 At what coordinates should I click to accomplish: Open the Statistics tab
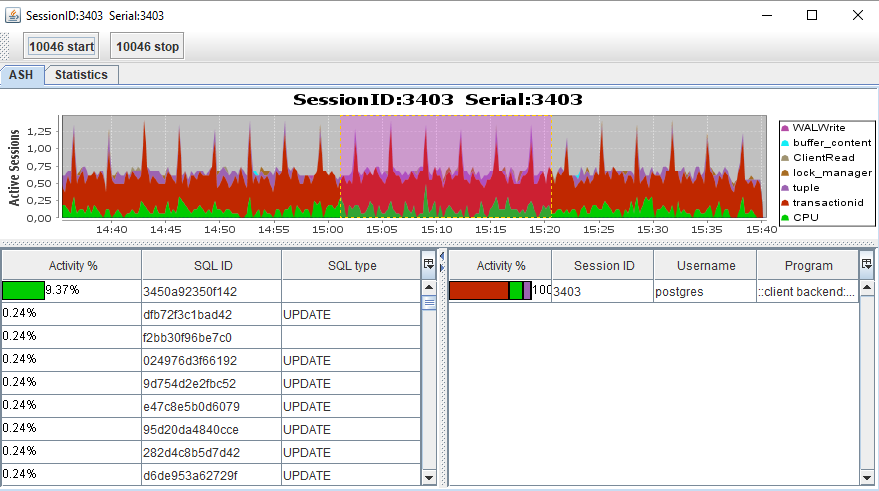pos(81,75)
